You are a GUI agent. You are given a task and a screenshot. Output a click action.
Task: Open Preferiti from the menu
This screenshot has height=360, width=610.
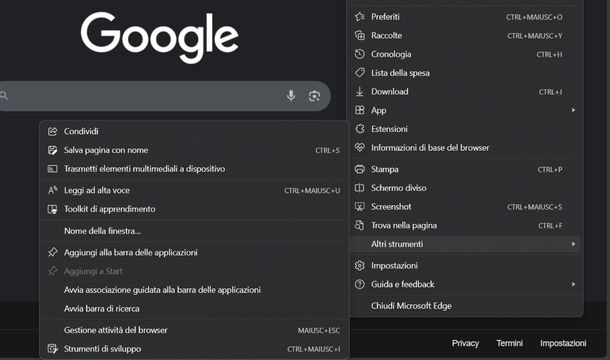(x=465, y=17)
